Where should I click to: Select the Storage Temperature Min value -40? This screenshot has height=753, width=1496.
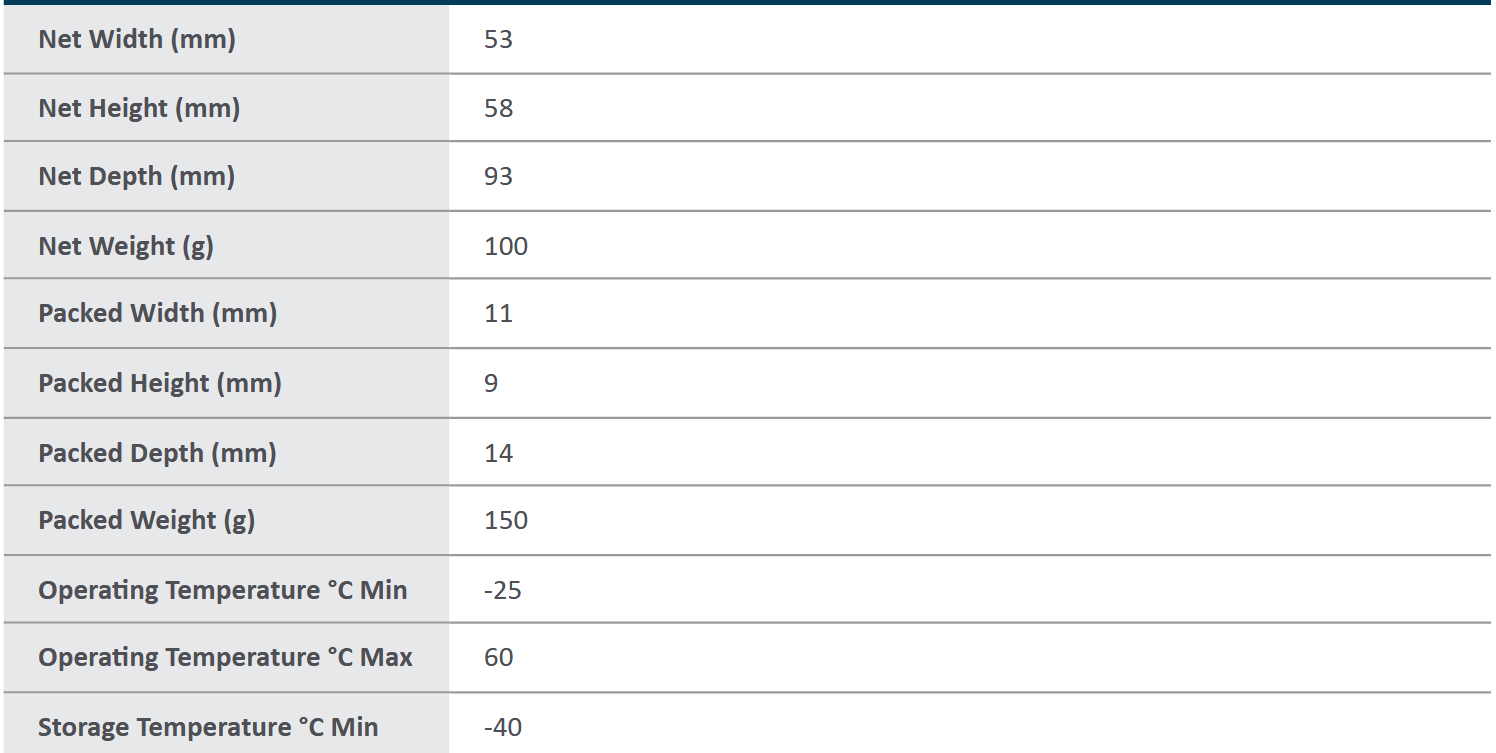[502, 727]
